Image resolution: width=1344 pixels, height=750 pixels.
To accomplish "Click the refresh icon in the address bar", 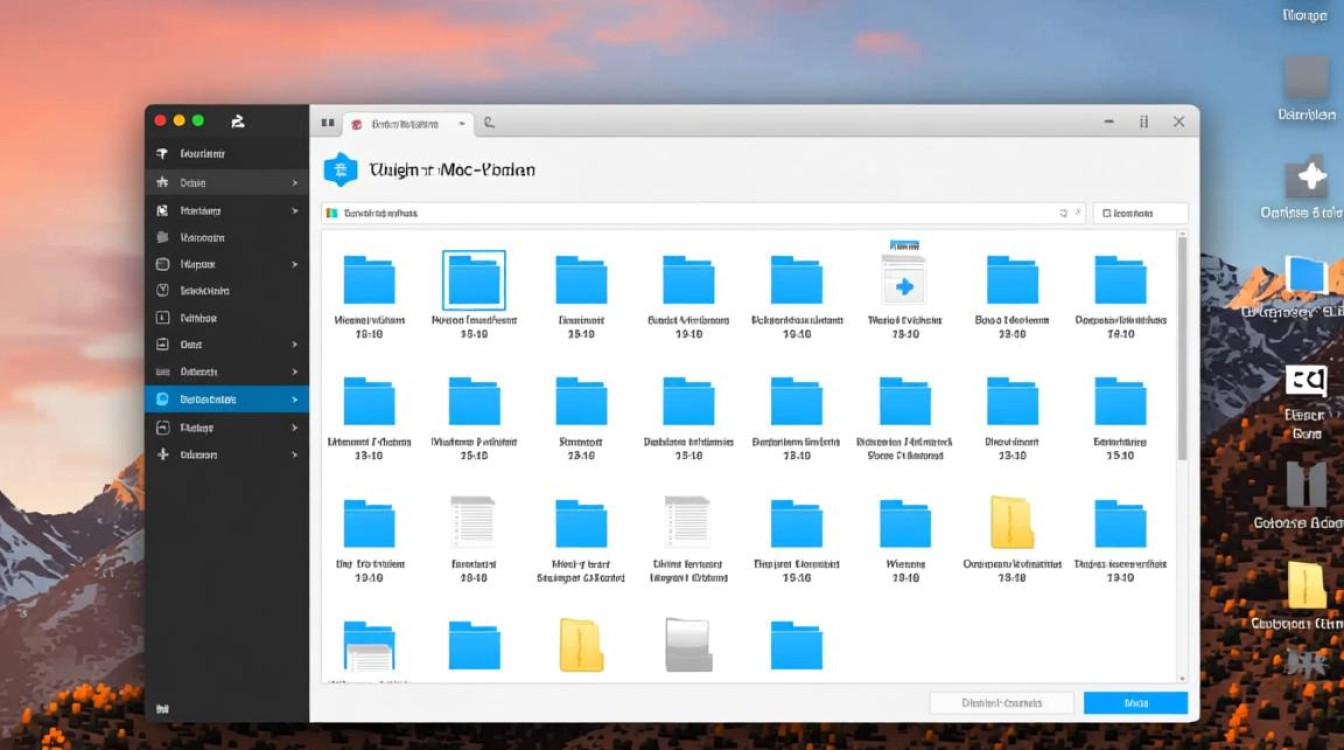I will (1063, 213).
